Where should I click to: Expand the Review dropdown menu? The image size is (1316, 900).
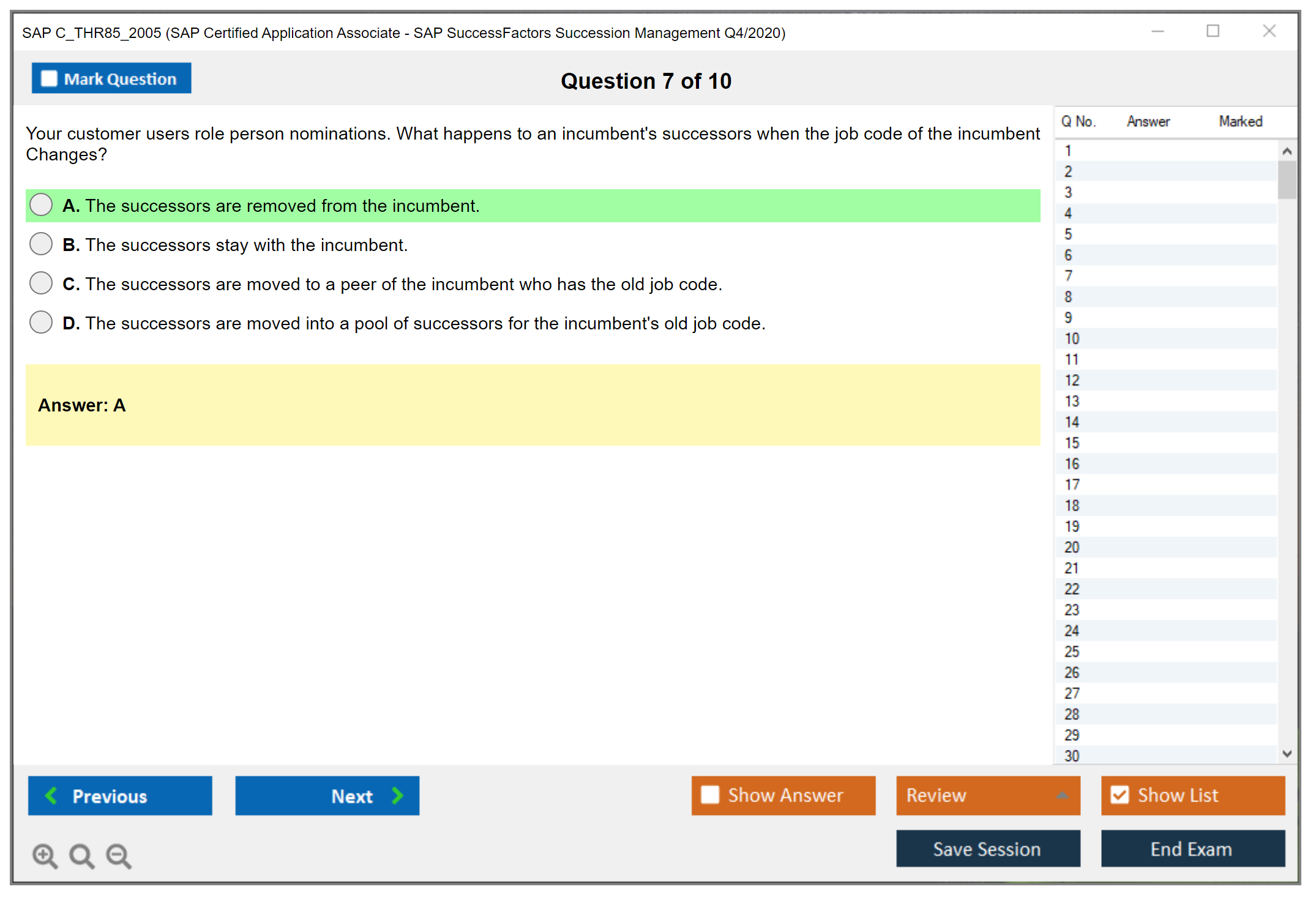(1062, 795)
